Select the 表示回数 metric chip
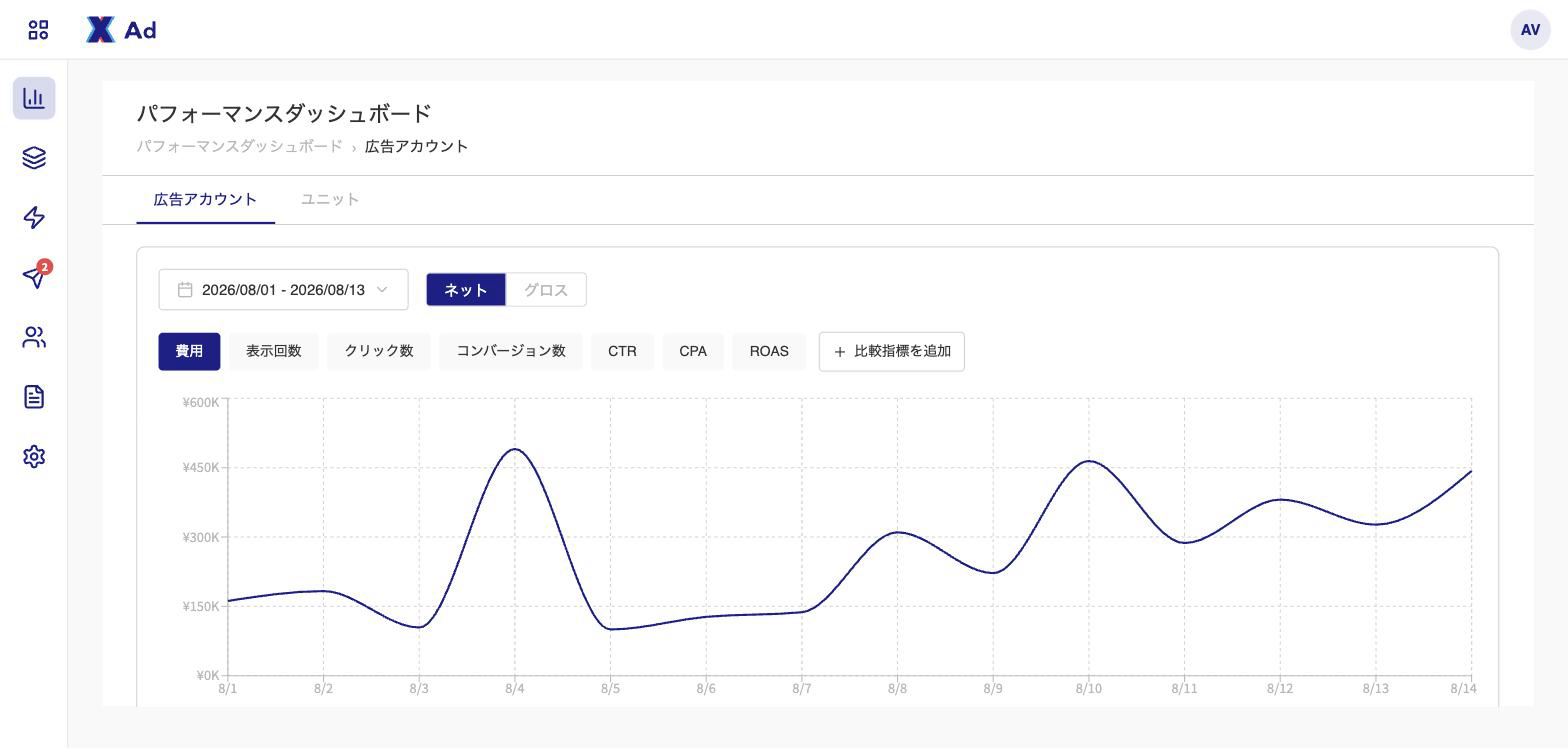Screen dimensions: 1568x749 point(274,351)
